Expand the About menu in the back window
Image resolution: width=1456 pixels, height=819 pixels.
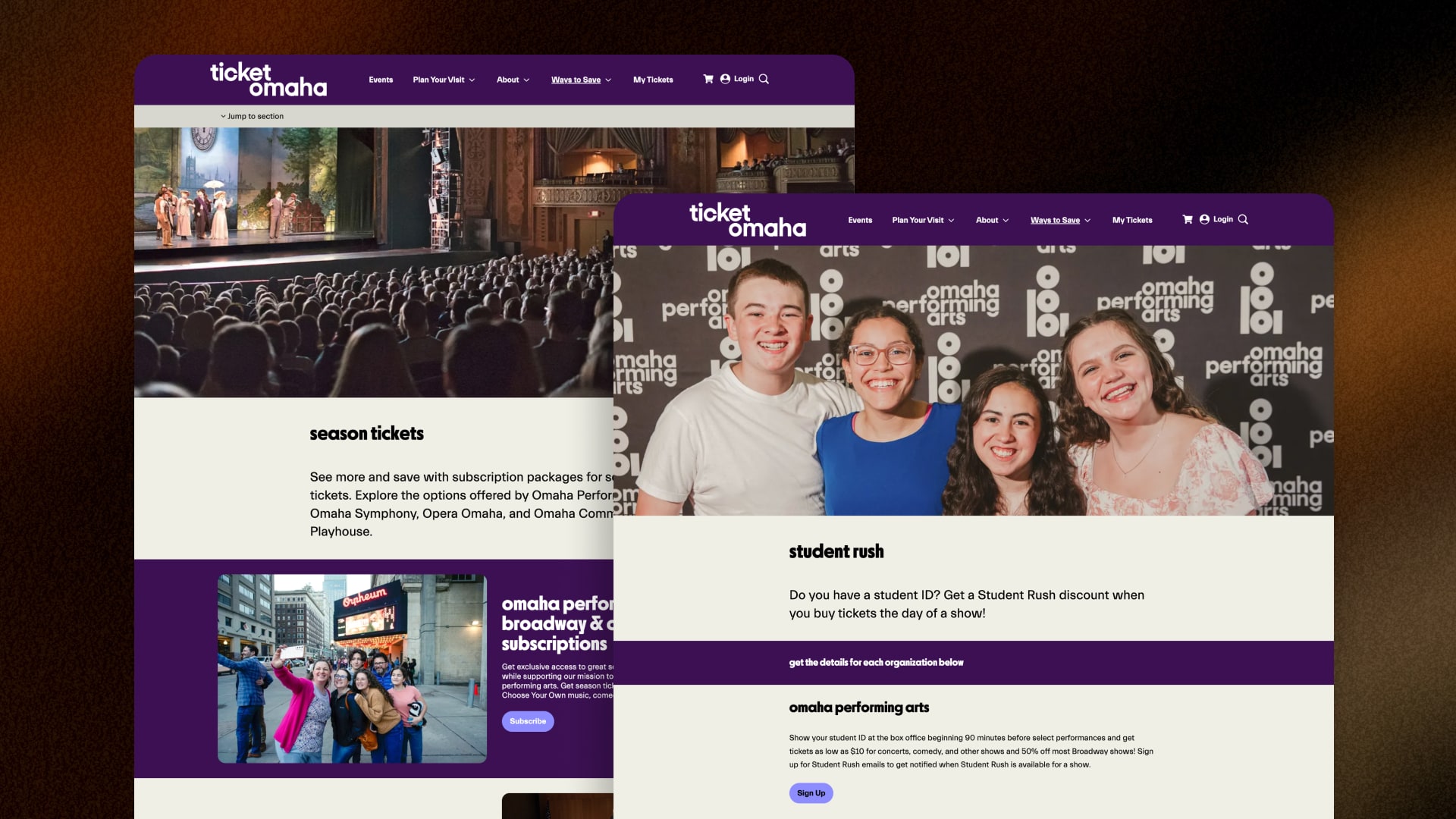pyautogui.click(x=513, y=80)
